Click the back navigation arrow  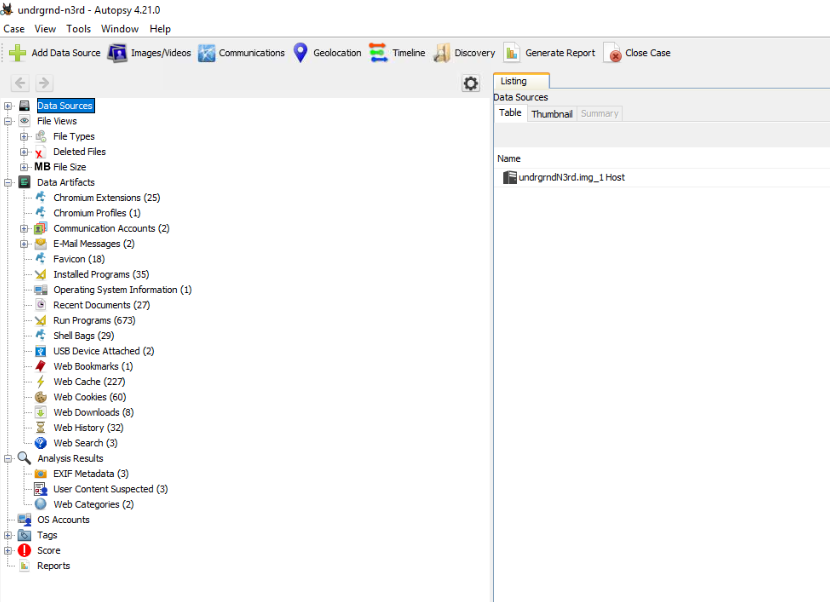coord(20,83)
